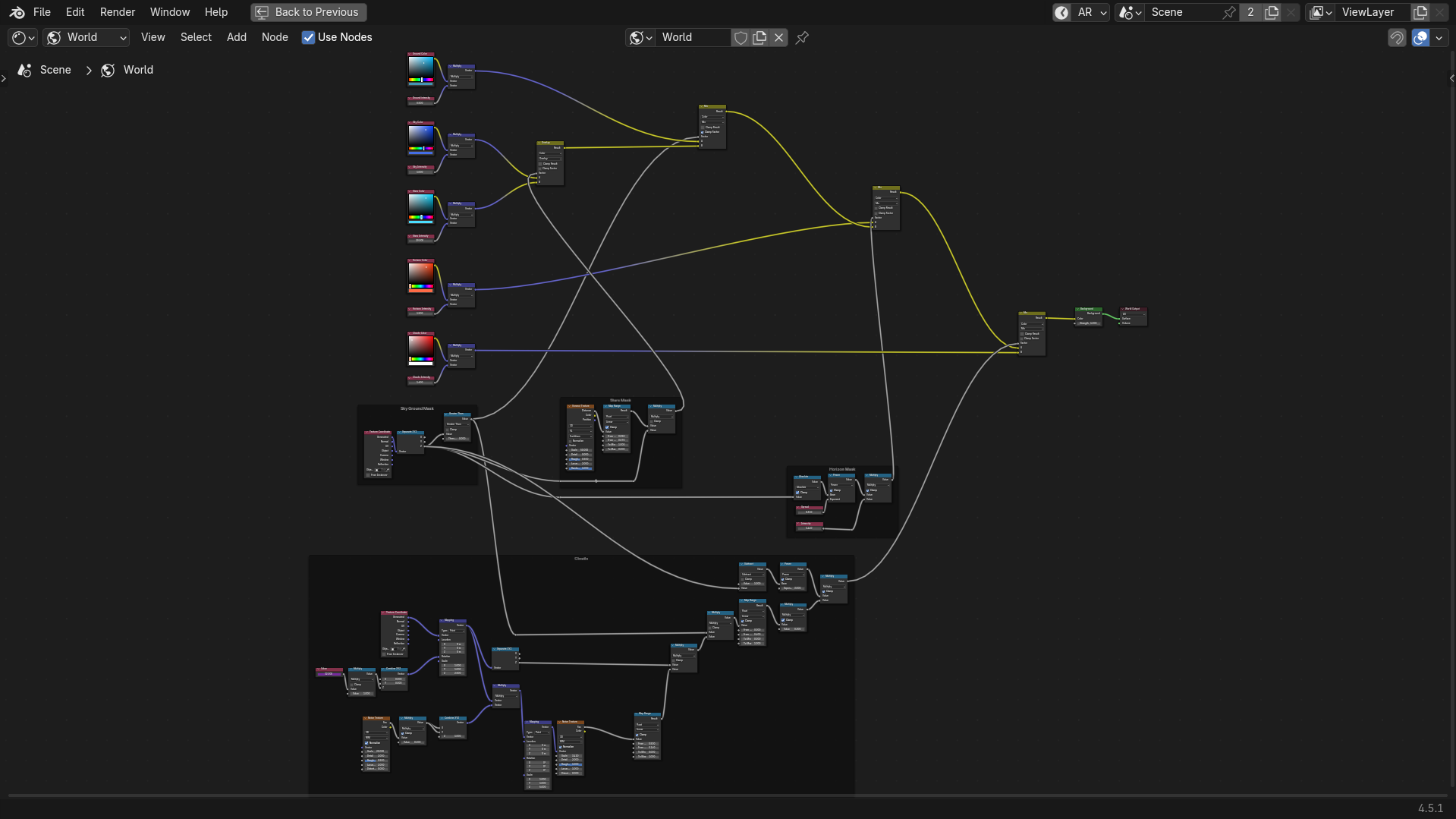This screenshot has width=1456, height=819.
Task: Duplicate the World datablock
Action: pyautogui.click(x=759, y=37)
